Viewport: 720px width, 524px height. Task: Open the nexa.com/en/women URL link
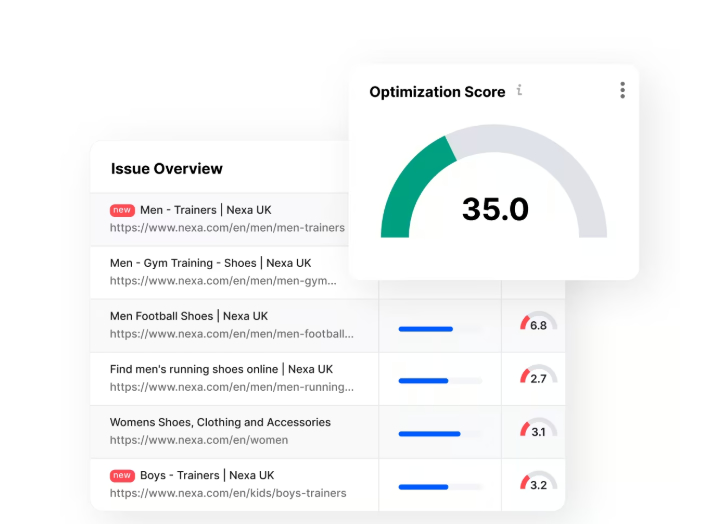(x=199, y=440)
